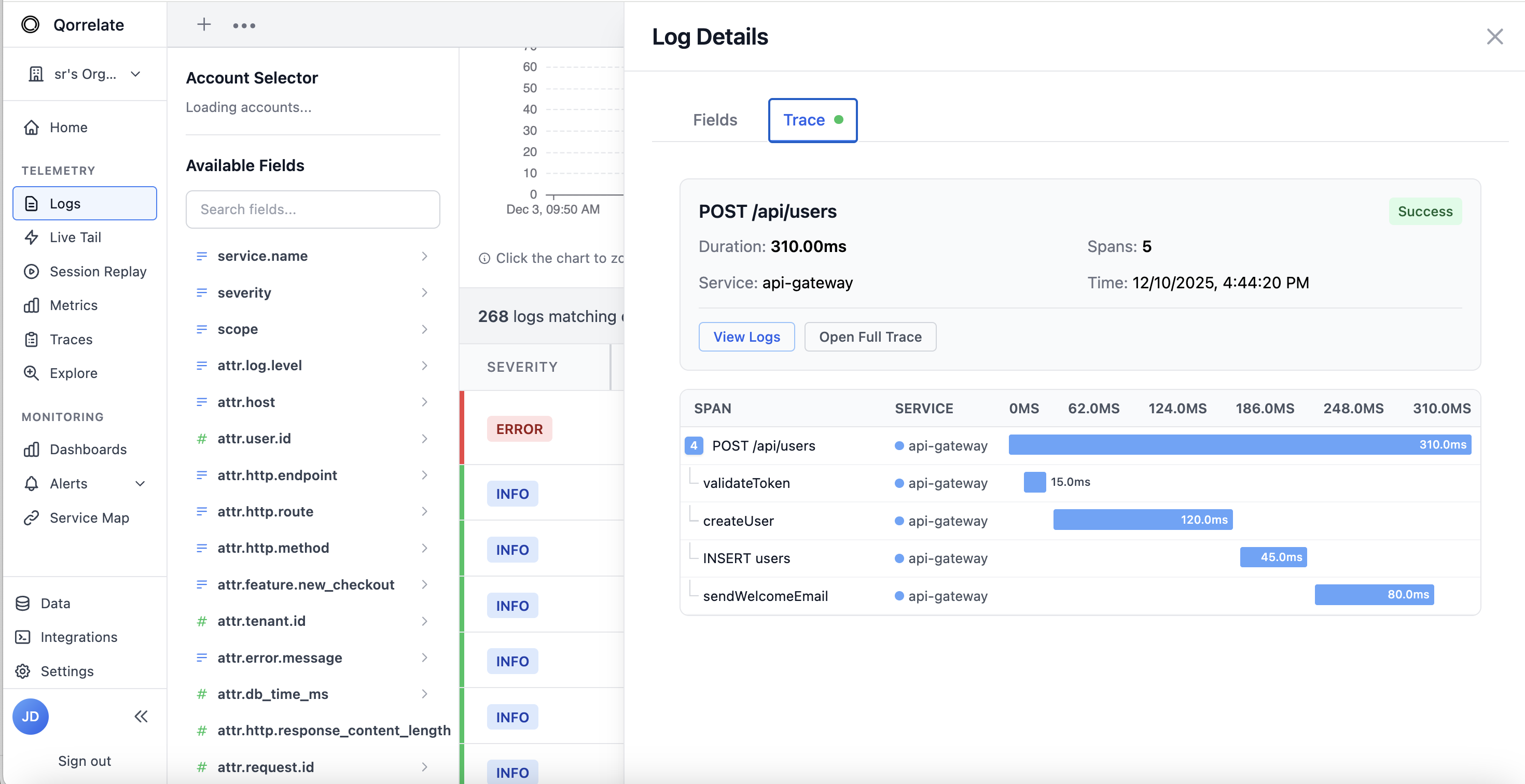
Task: Select Live Tail from Telemetry
Action: click(75, 236)
